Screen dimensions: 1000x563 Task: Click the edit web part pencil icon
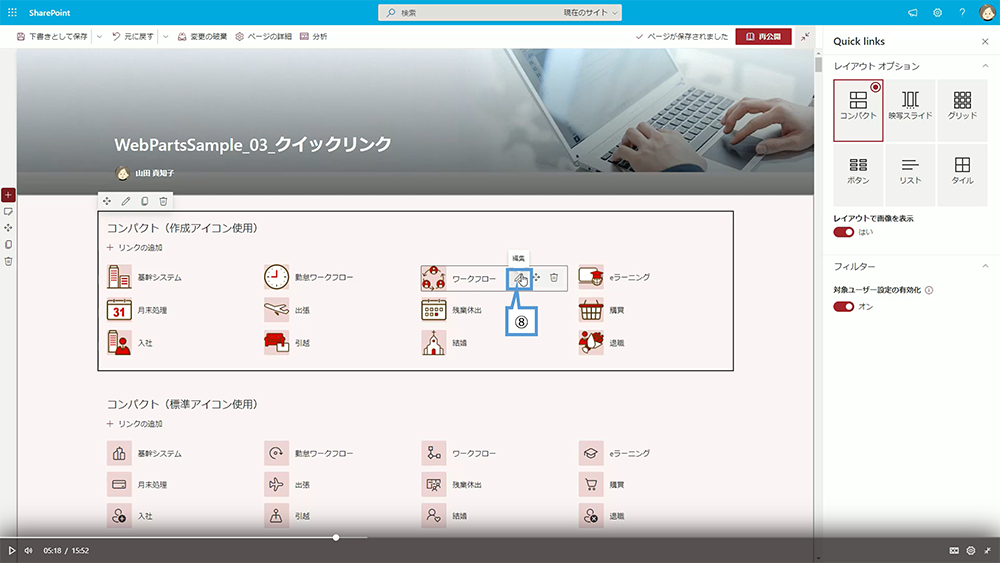(126, 201)
